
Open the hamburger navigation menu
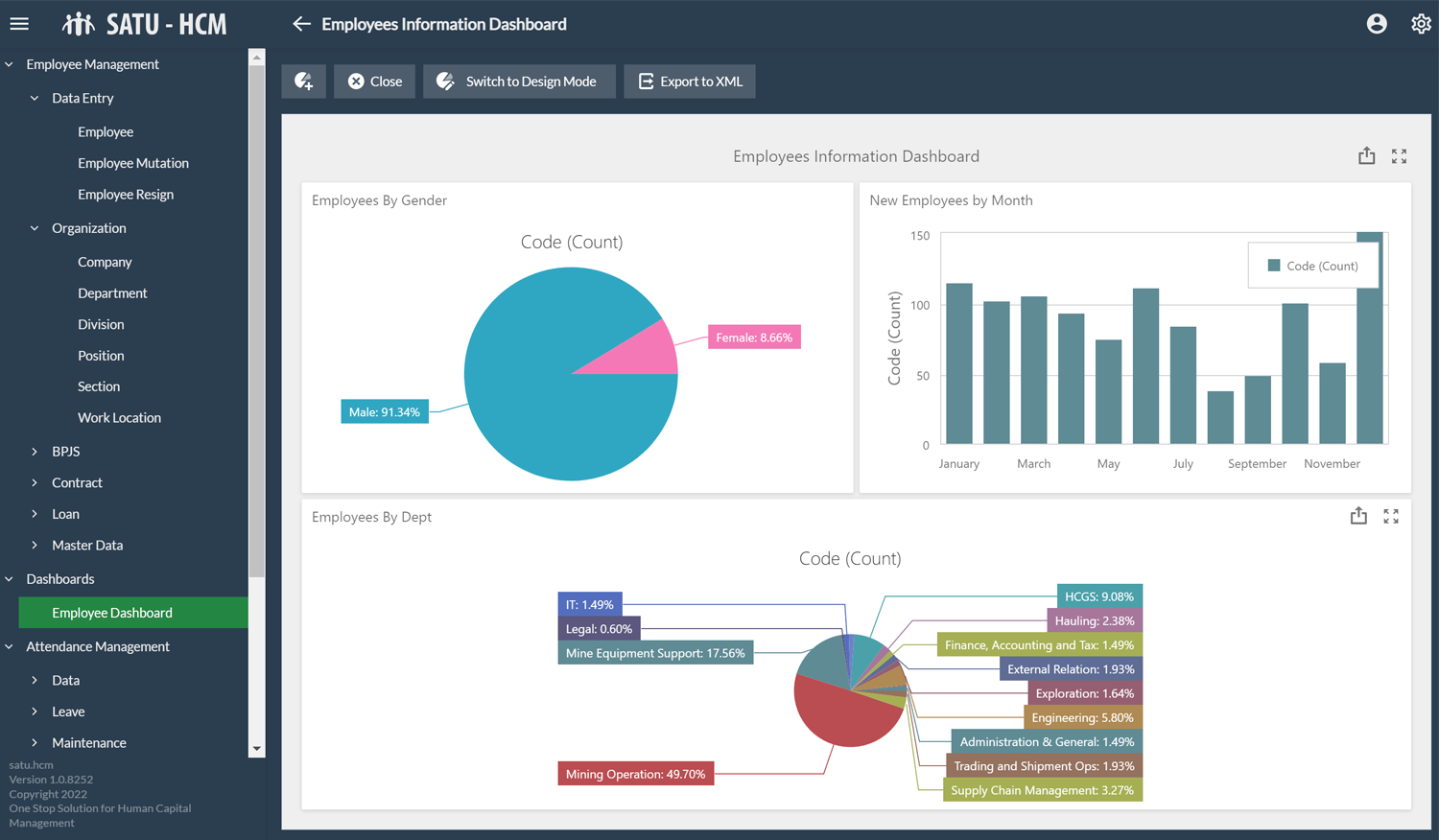click(x=19, y=24)
